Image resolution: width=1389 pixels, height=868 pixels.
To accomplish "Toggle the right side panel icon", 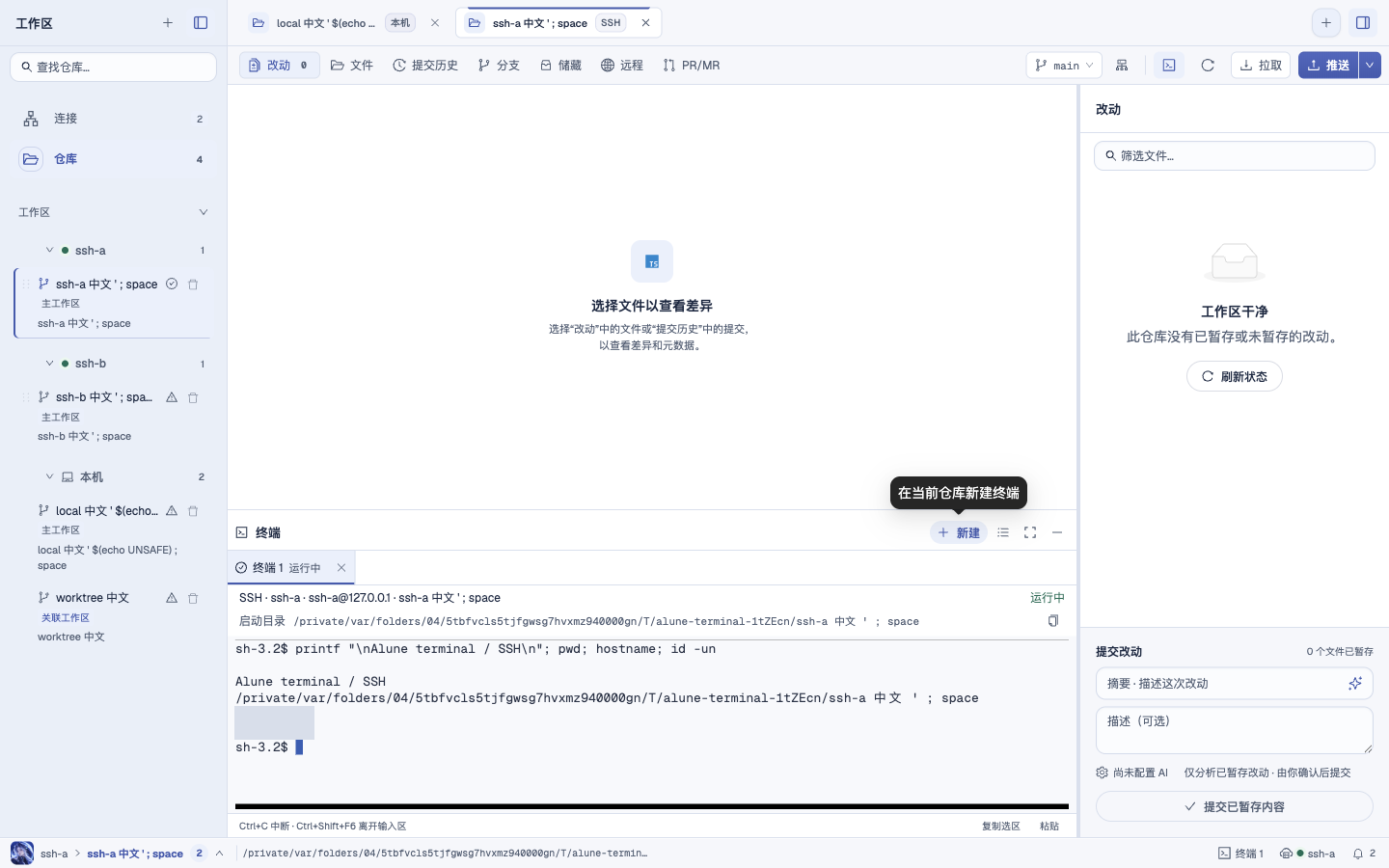I will (1363, 22).
